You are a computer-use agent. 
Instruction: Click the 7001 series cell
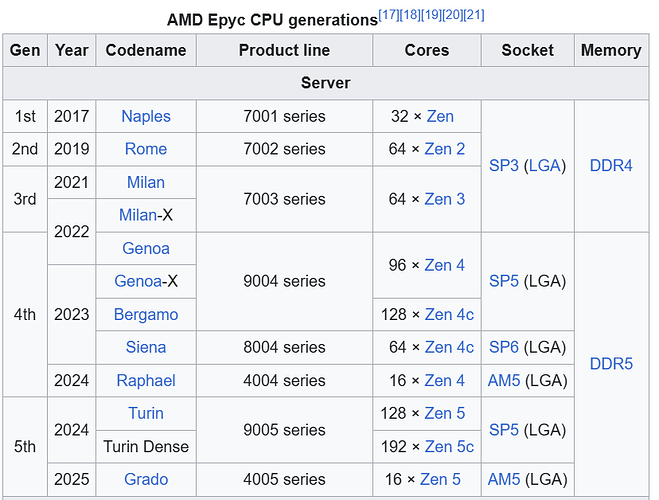coord(285,116)
